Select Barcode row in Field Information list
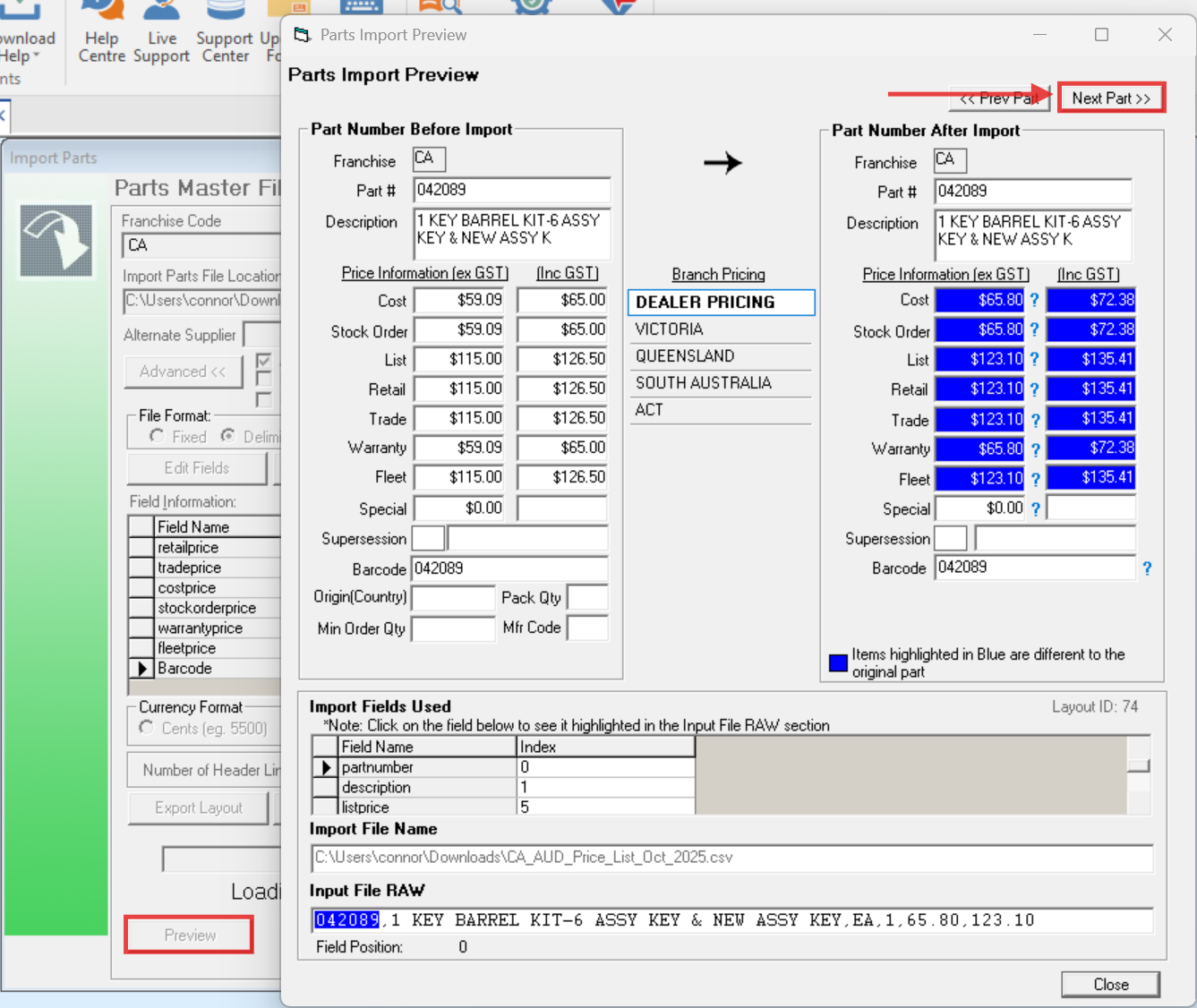 pyautogui.click(x=205, y=668)
